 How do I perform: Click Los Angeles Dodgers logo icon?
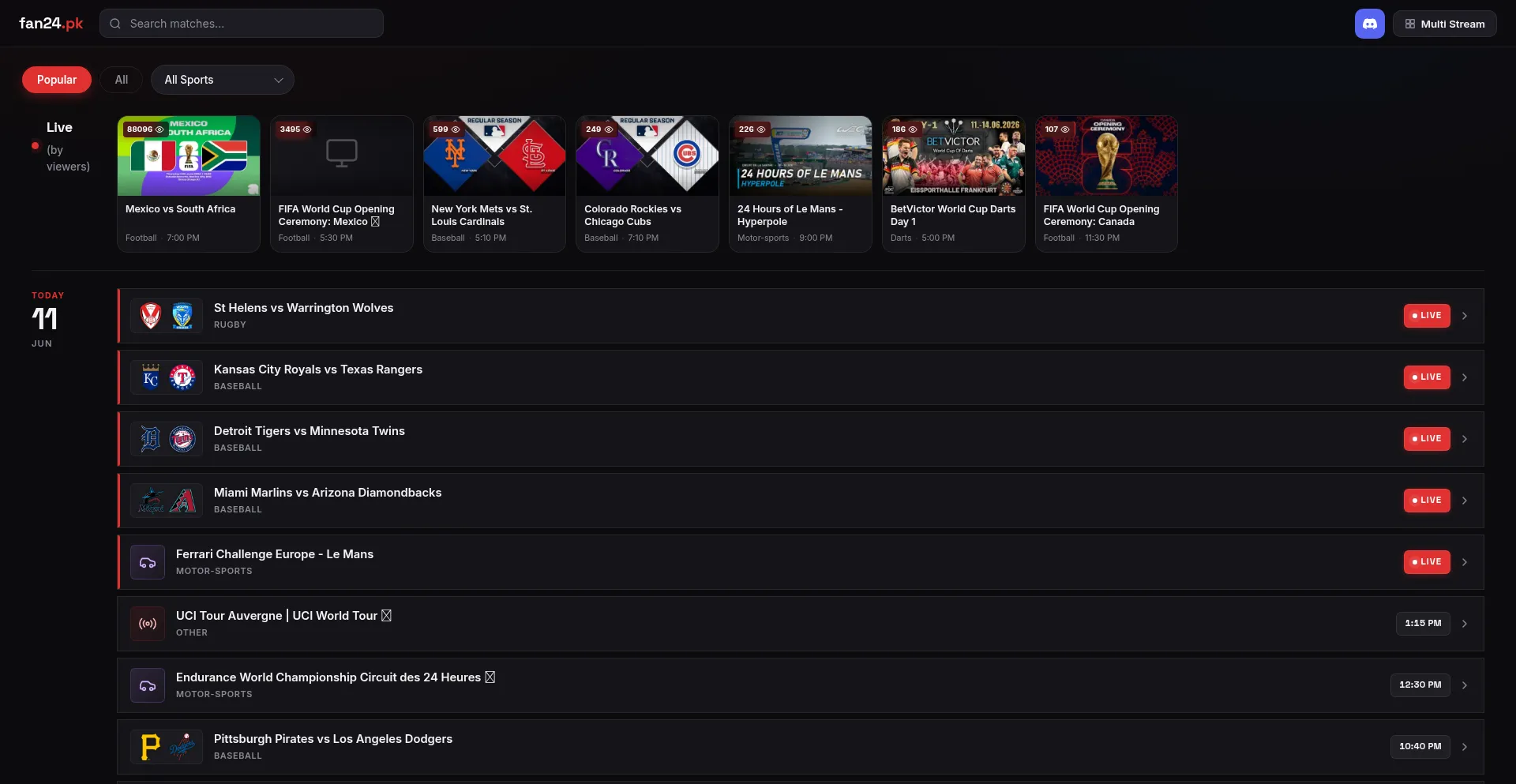(x=182, y=747)
